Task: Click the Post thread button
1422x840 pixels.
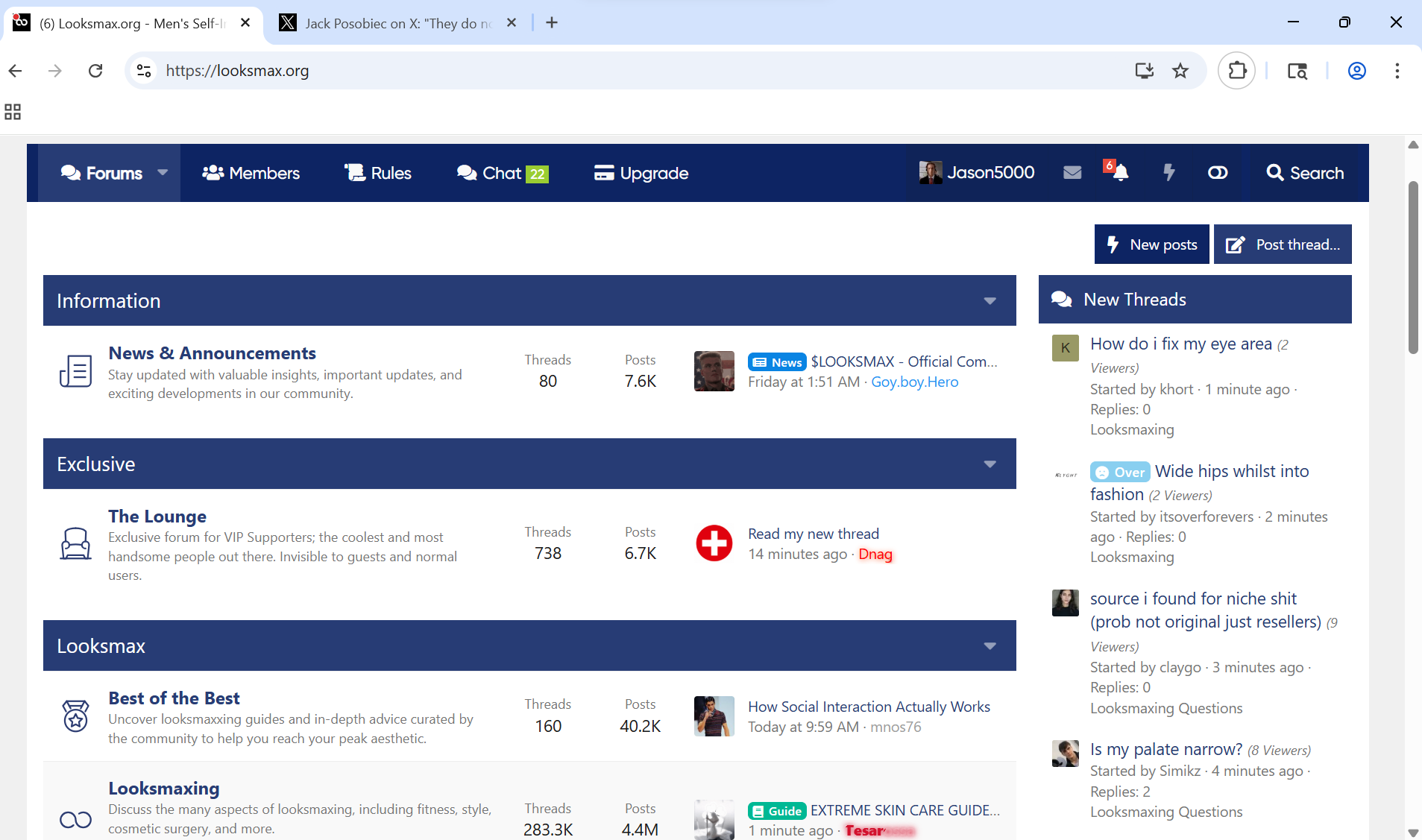Action: pos(1283,244)
